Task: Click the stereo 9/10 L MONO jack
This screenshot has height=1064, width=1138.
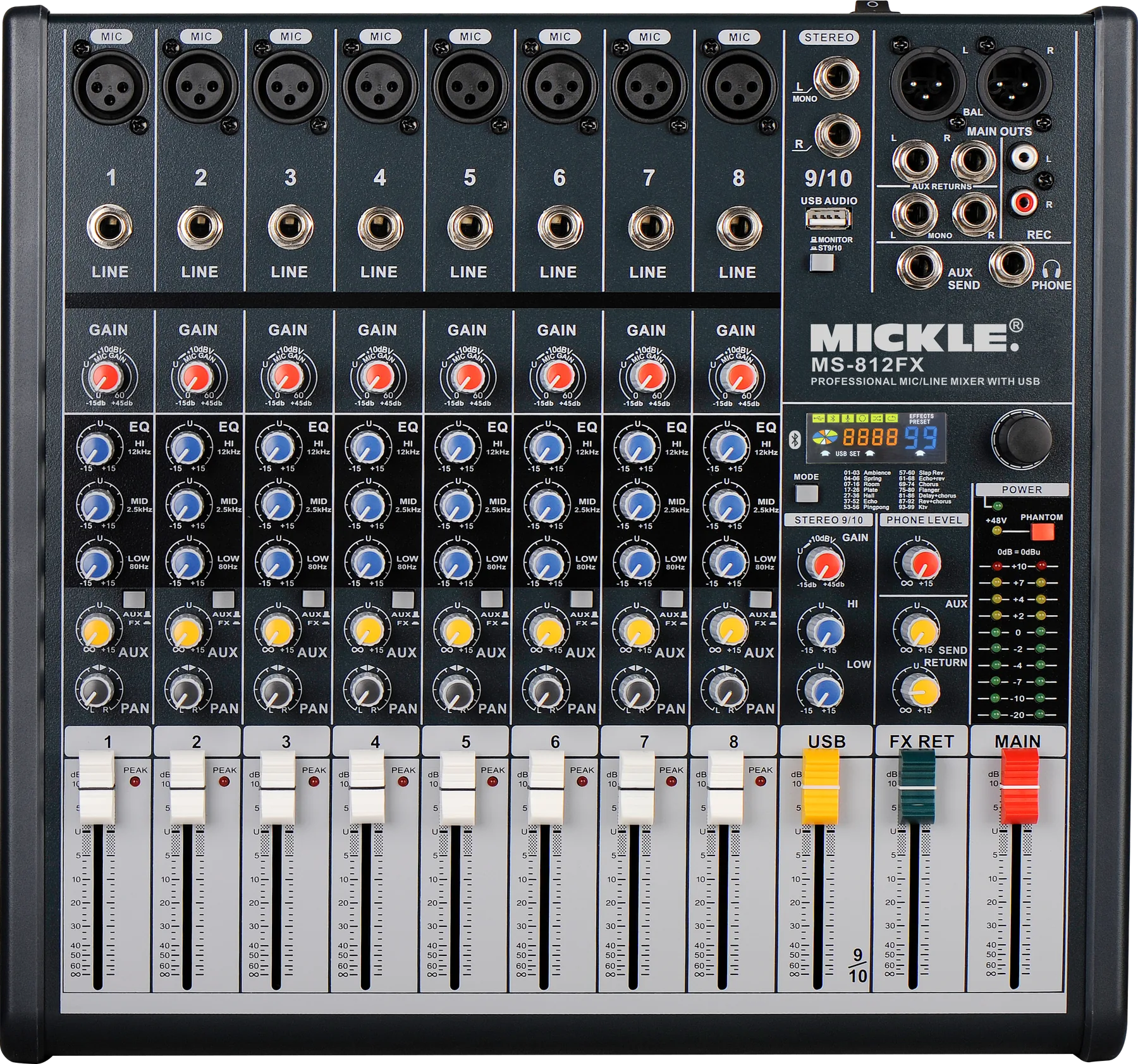Action: pos(836,78)
